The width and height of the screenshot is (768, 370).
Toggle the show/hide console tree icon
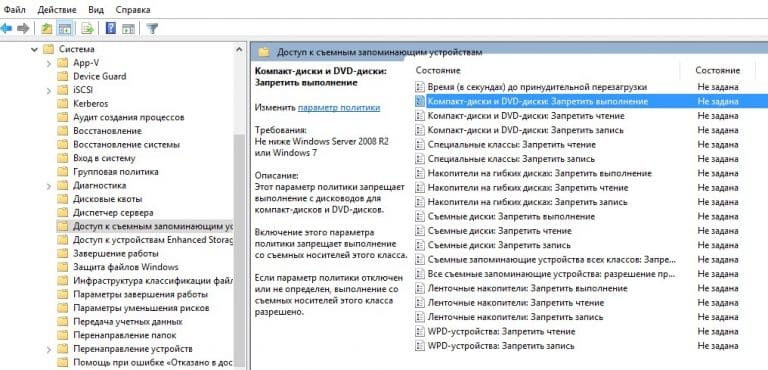point(64,29)
